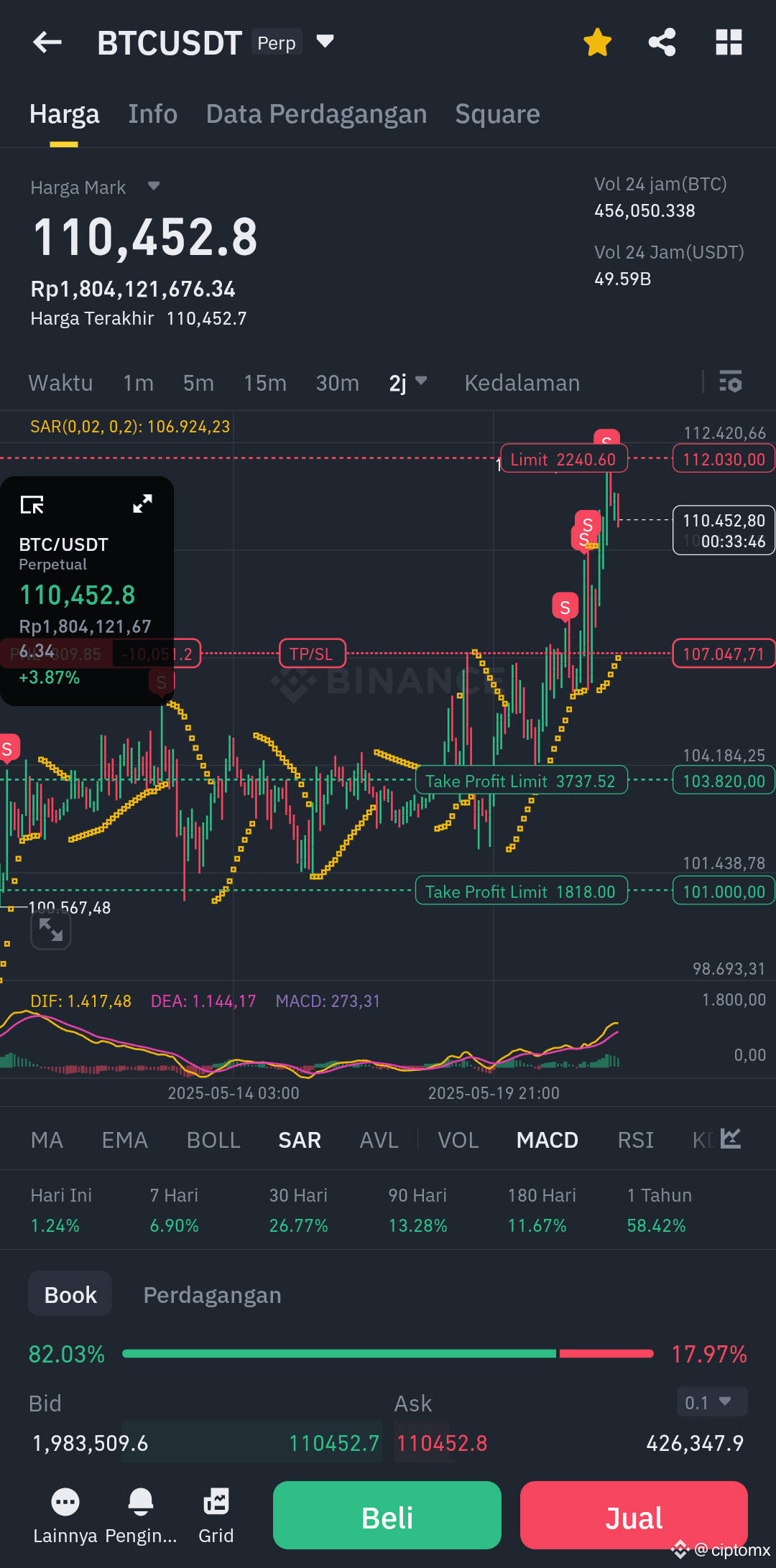Tap the 112.030,00 price tag on axis
This screenshot has height=1568, width=776.
click(x=724, y=459)
